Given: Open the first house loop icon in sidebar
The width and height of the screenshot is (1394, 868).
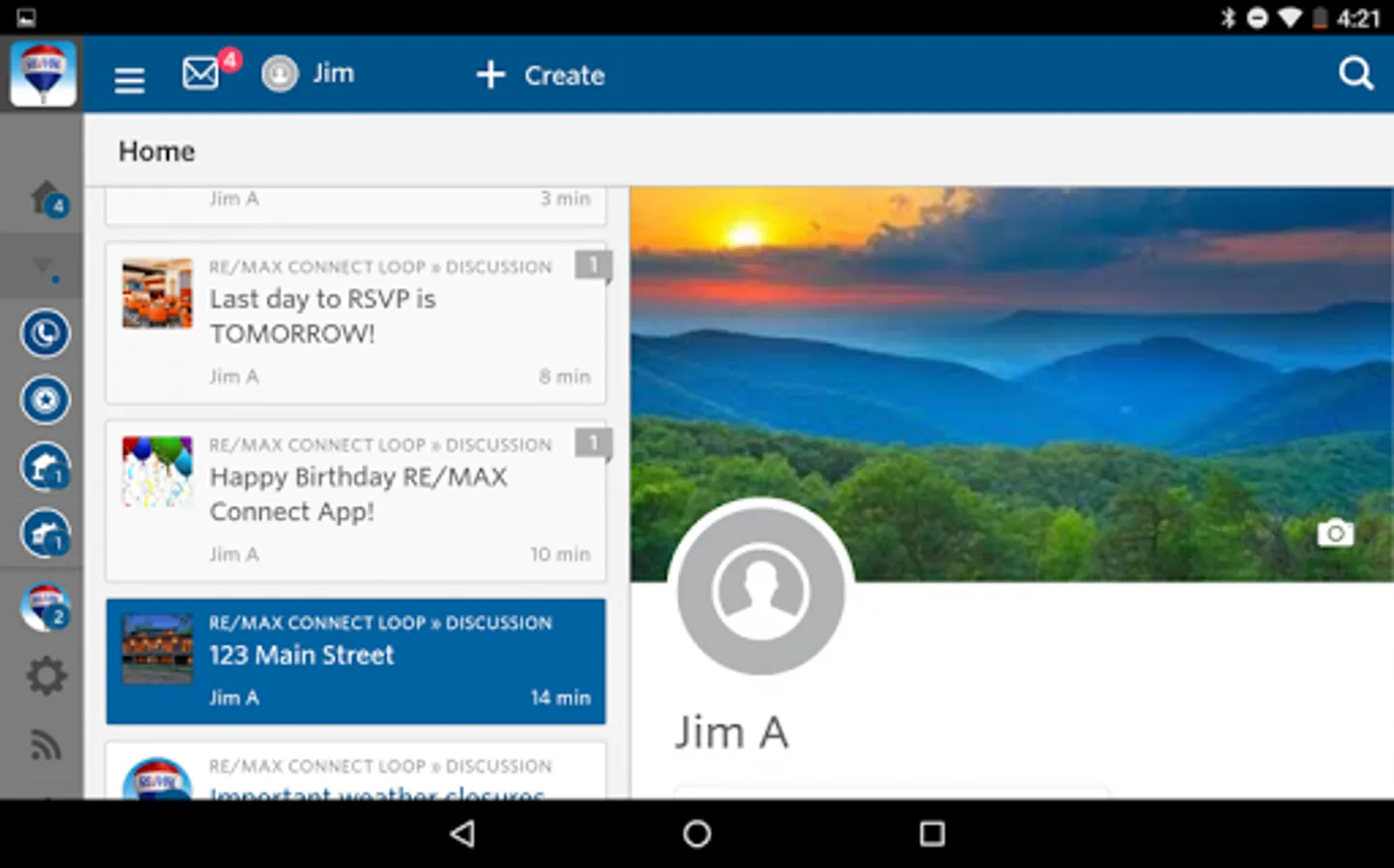Looking at the screenshot, I should 44,467.
